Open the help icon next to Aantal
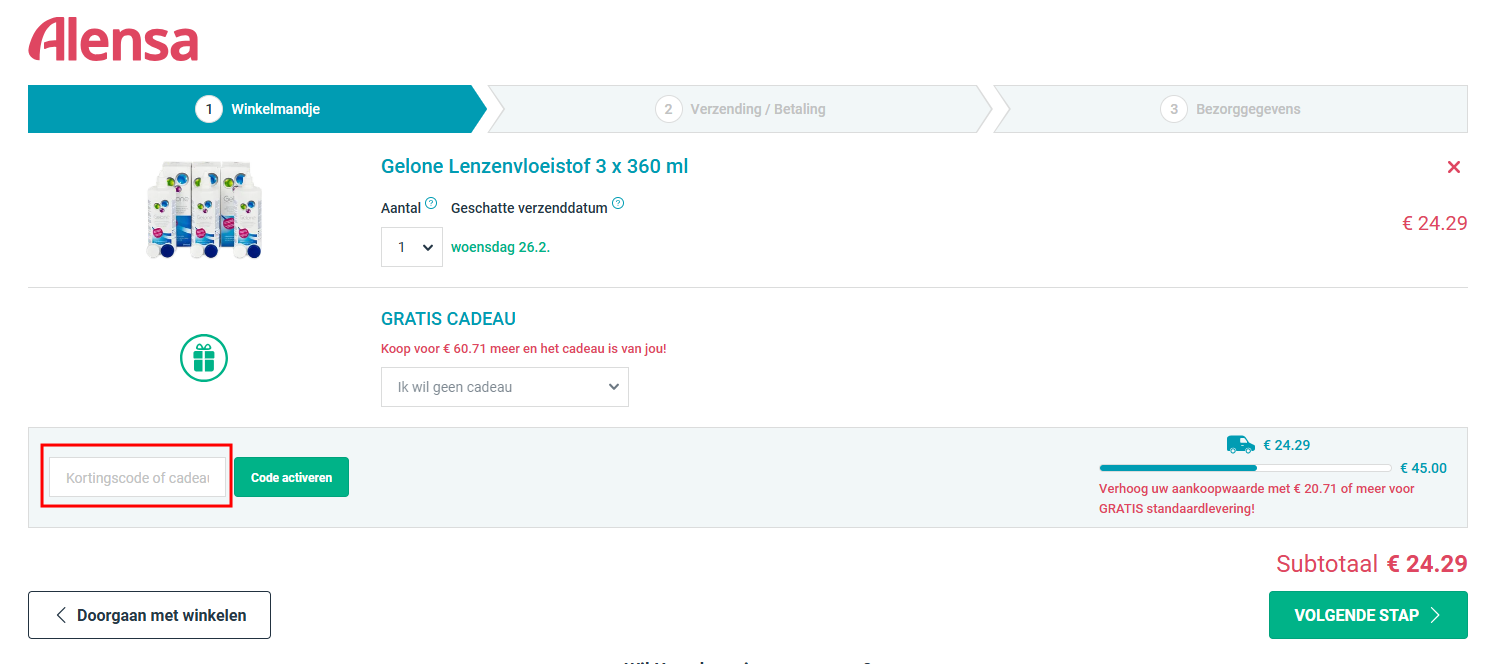Viewport: 1489px width, 664px height. 431,203
